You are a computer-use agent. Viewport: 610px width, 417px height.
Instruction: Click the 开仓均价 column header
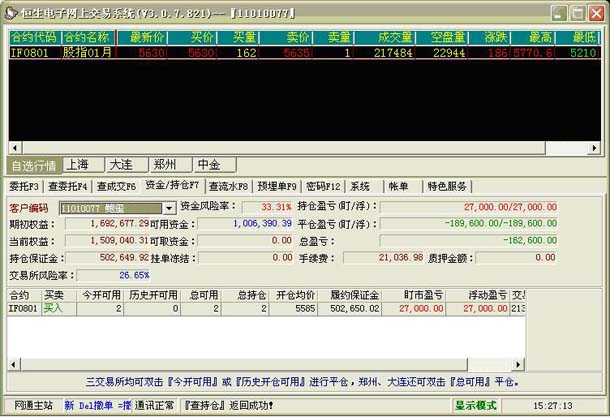(x=295, y=295)
